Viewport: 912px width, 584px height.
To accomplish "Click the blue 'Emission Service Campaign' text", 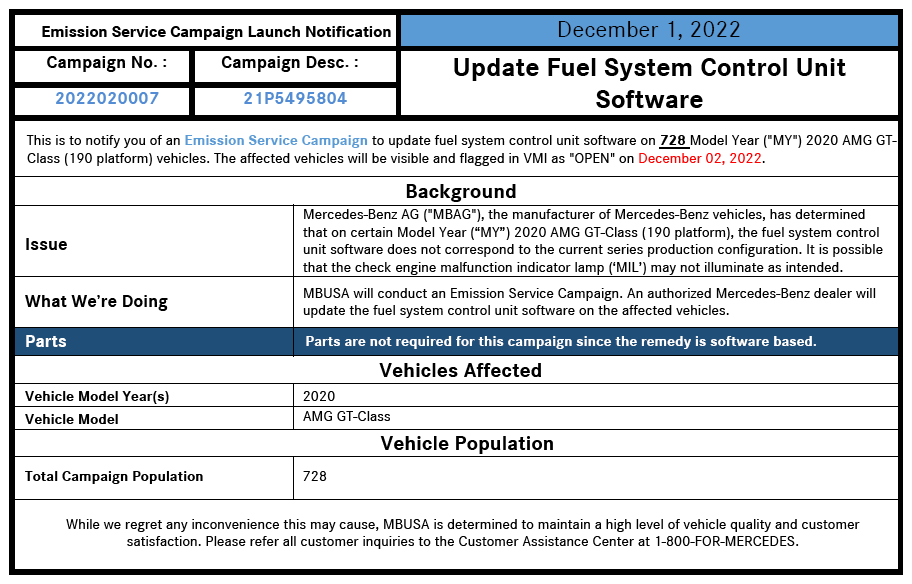I will point(276,140).
